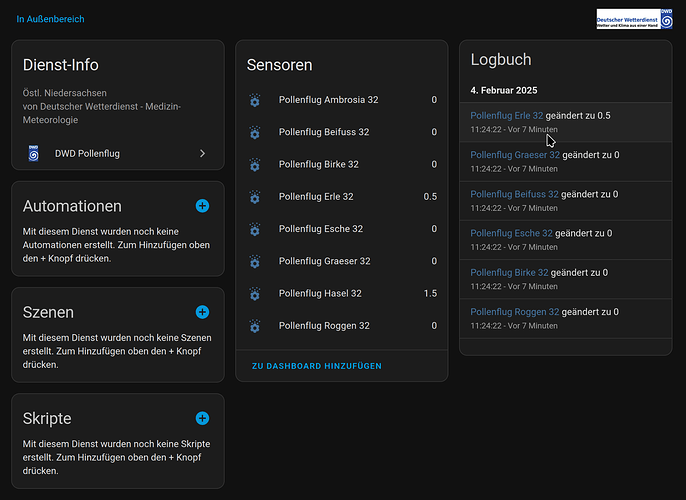Screen dimensions: 686x500
Task: Open Pollenflug Beifuss 32 logbook link
Action: 514,194
